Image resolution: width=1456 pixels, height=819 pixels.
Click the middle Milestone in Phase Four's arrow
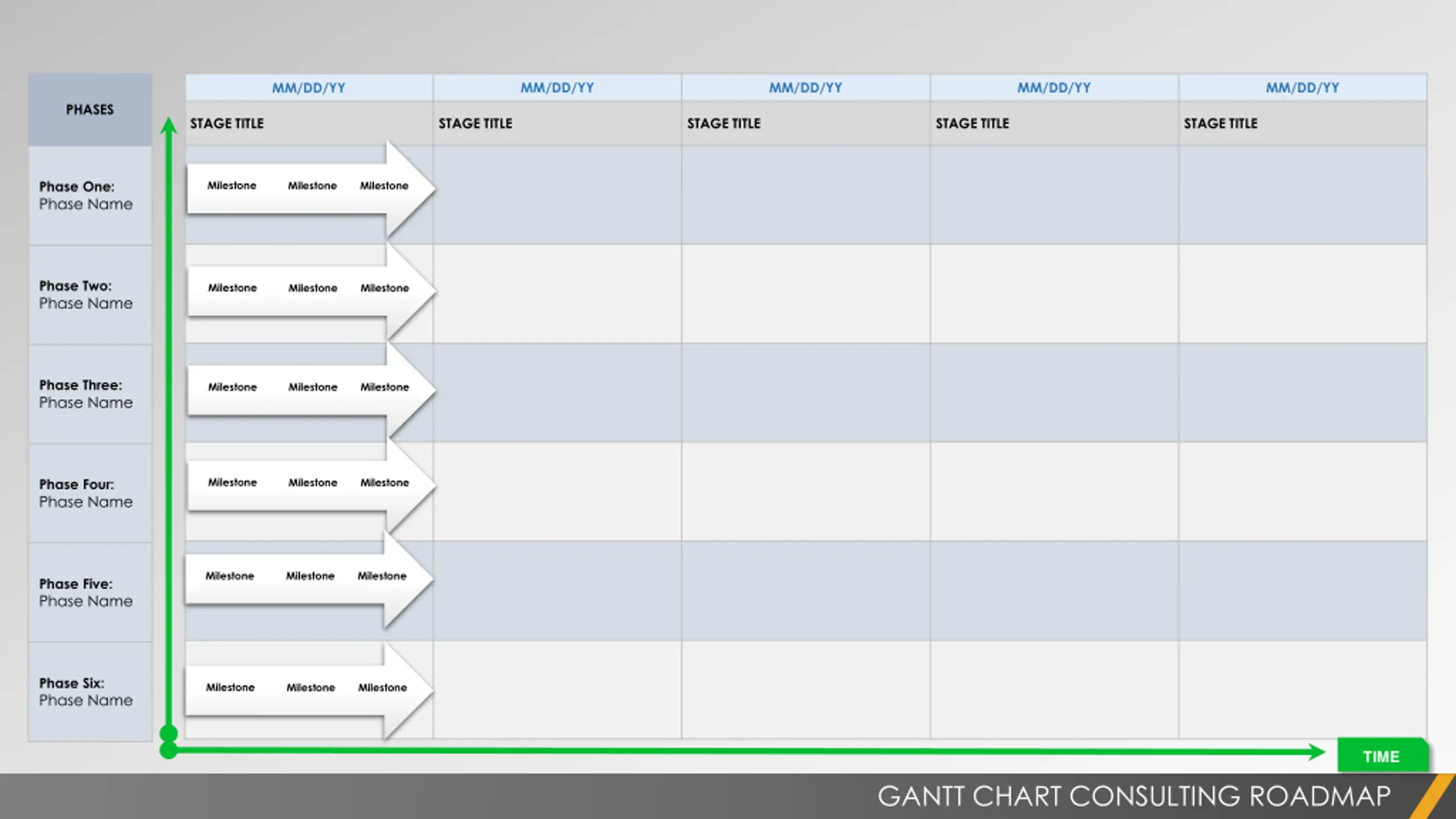pyautogui.click(x=313, y=482)
